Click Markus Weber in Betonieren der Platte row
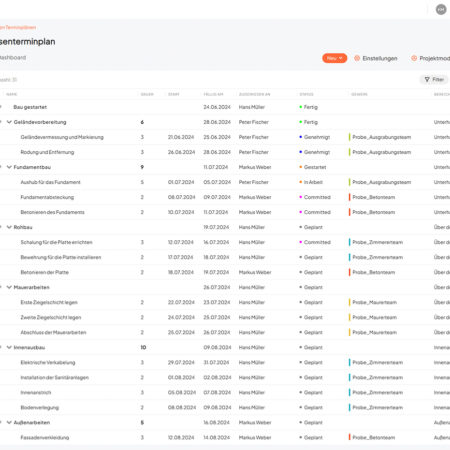 click(255, 272)
